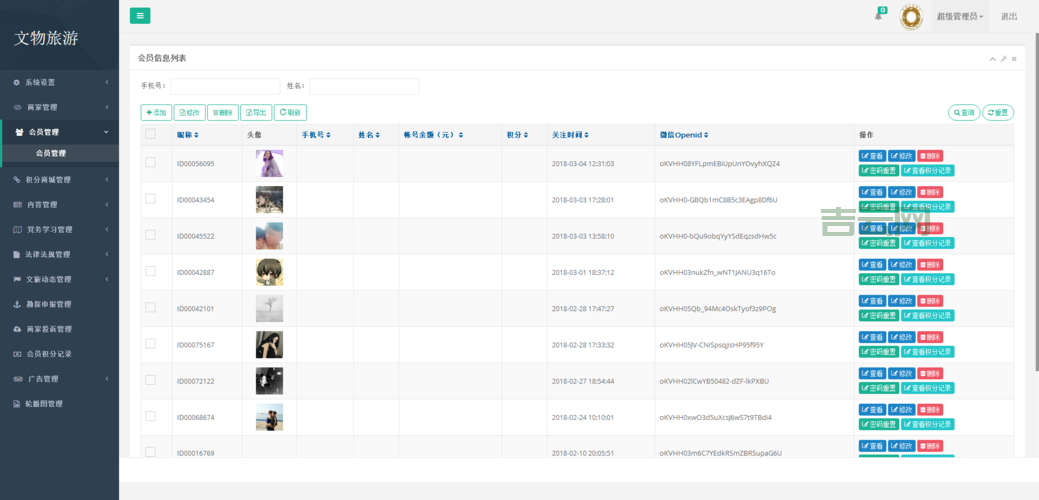Collapse the 会员信息列表 panel with the up chevron
This screenshot has height=500, width=1039.
click(992, 59)
